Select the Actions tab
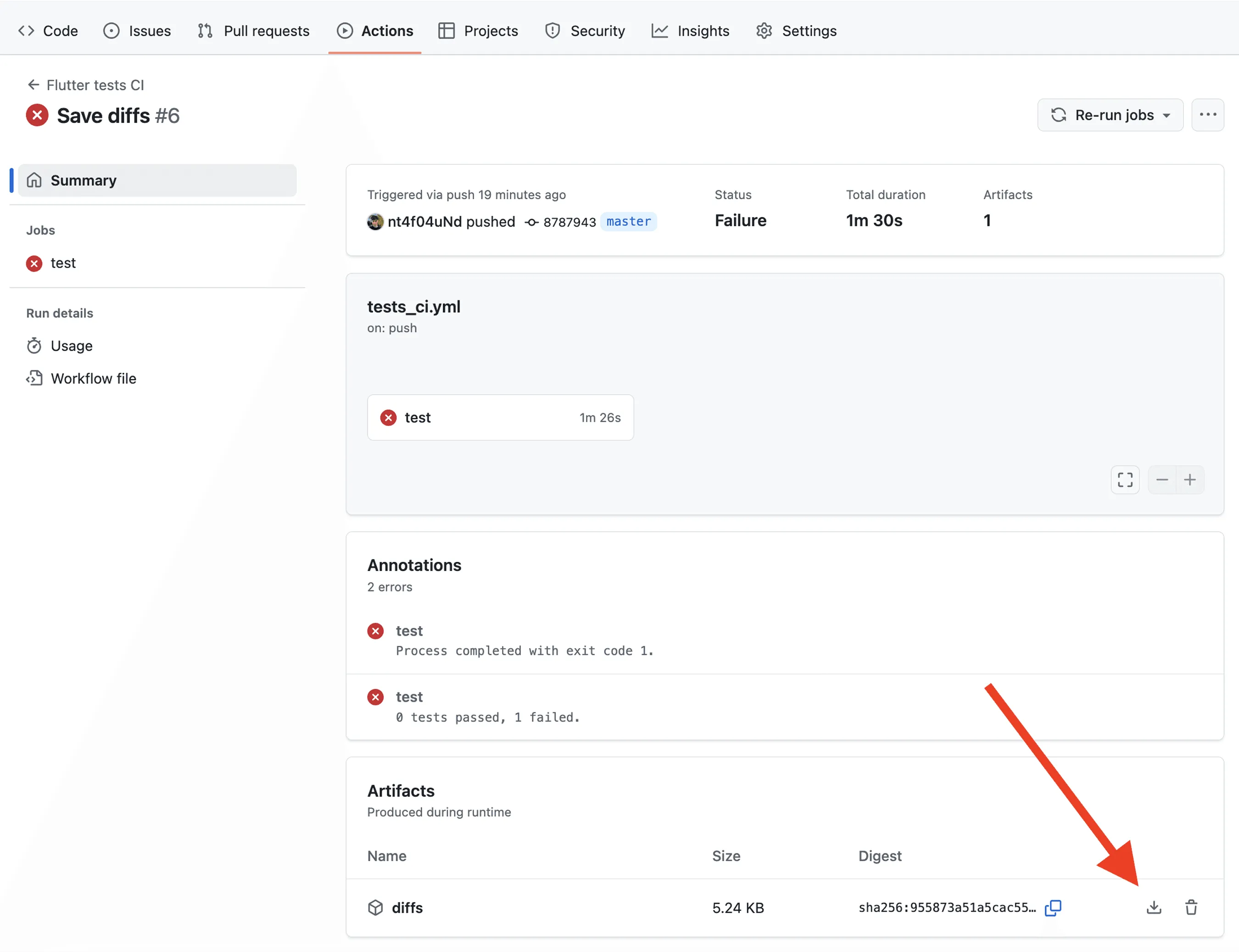 (375, 31)
